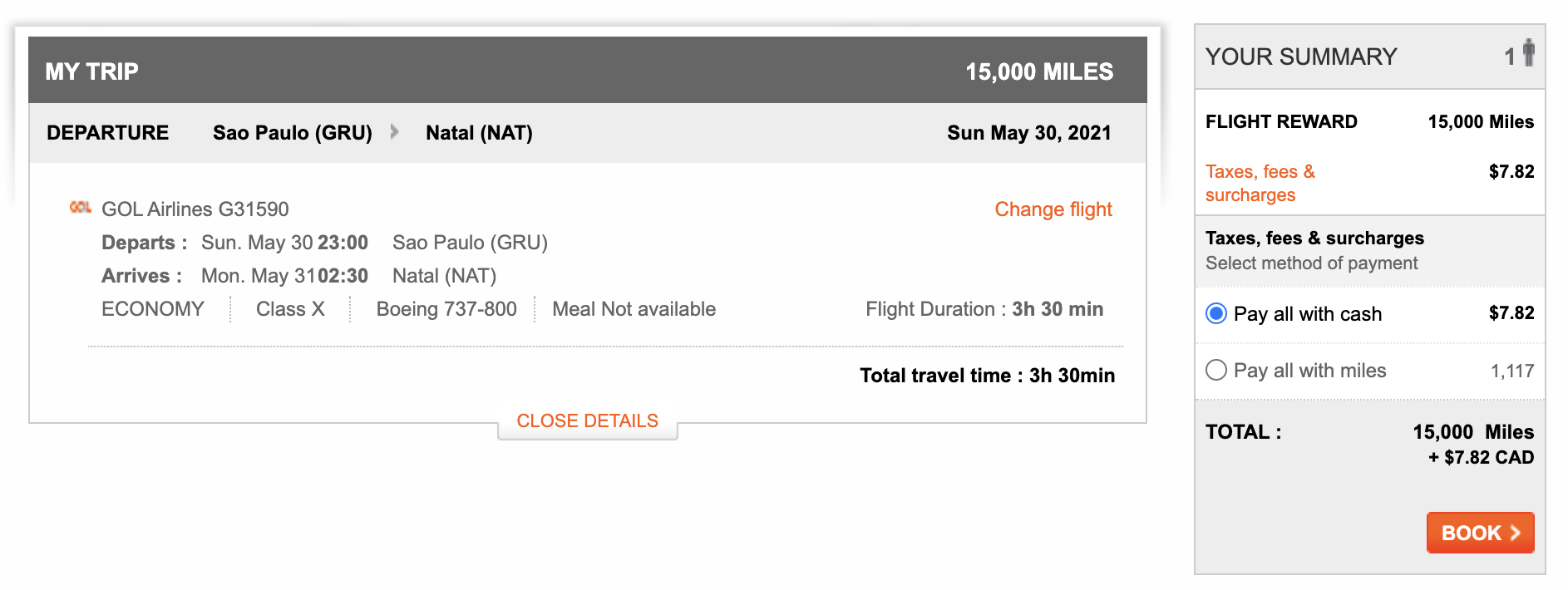Click the Meal Not available label
1568x590 pixels.
click(x=634, y=309)
